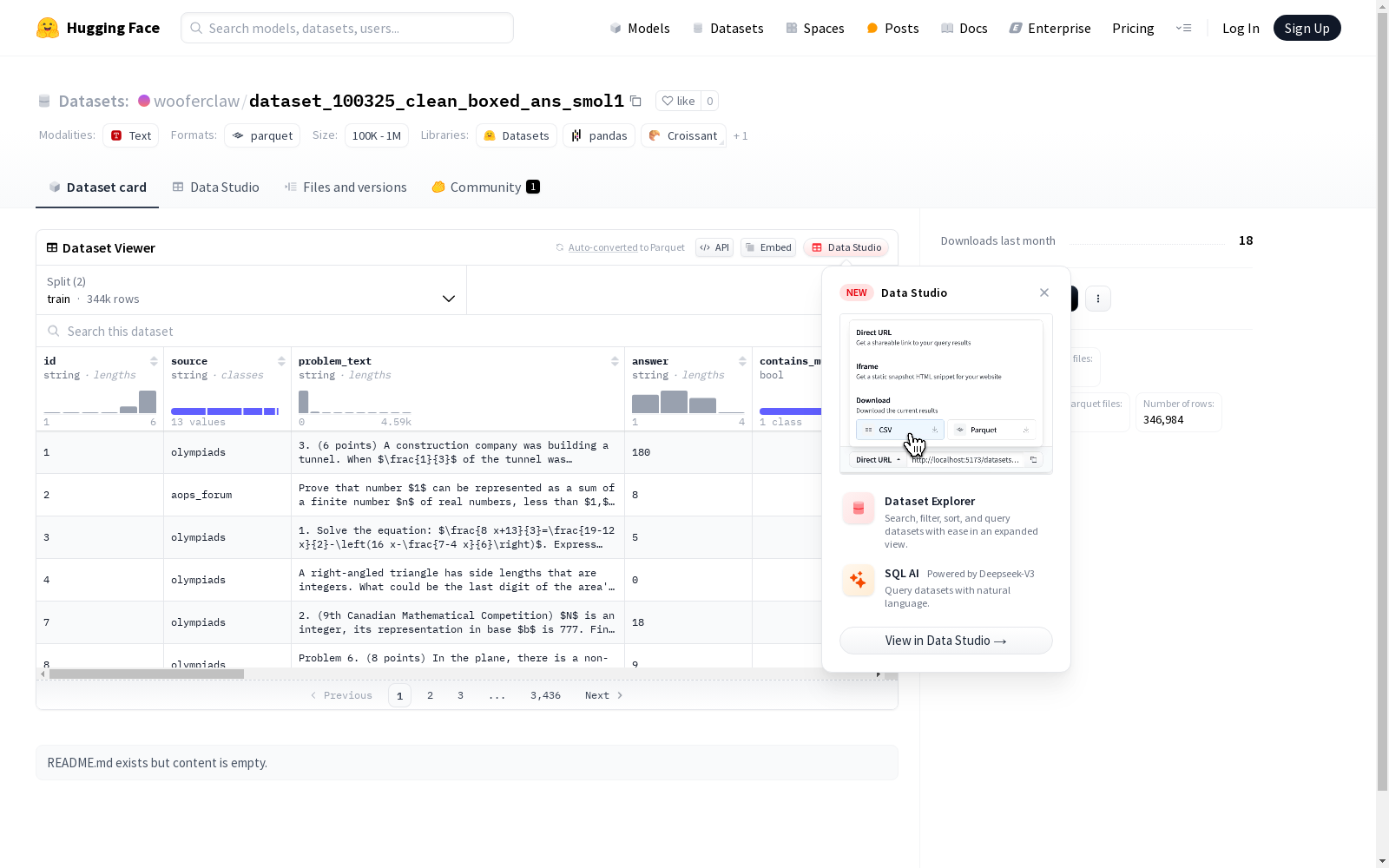Expand the +1 more libraries indicator
1389x868 pixels.
pyautogui.click(x=741, y=136)
